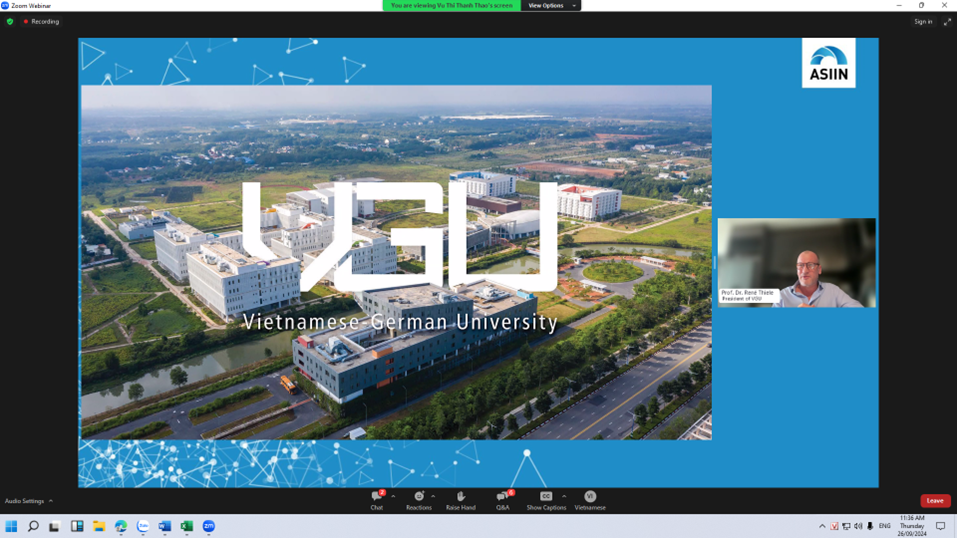Image resolution: width=957 pixels, height=538 pixels.
Task: Open Microsoft Excel from taskbar
Action: (x=187, y=526)
